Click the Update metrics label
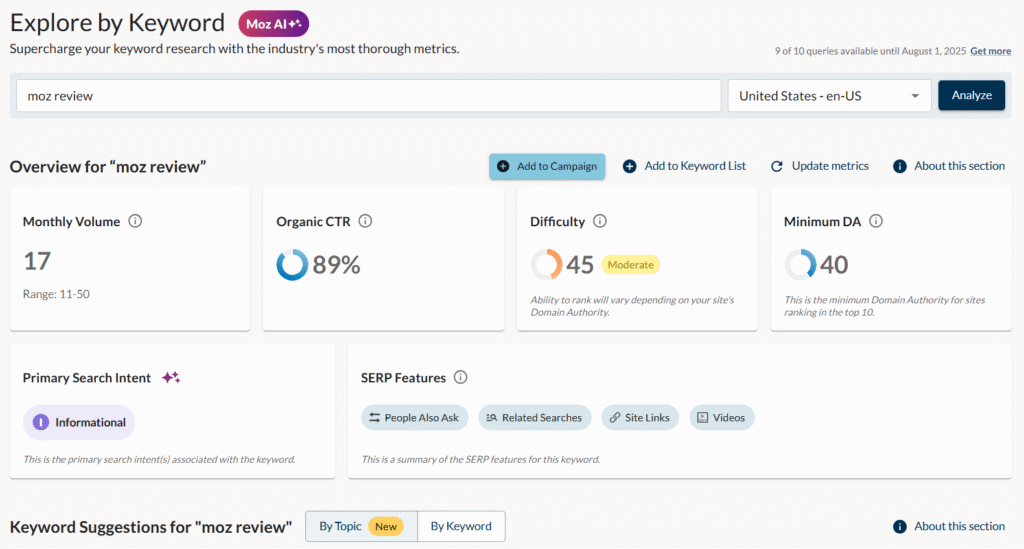Screen dimensions: 1024x549 coord(830,166)
